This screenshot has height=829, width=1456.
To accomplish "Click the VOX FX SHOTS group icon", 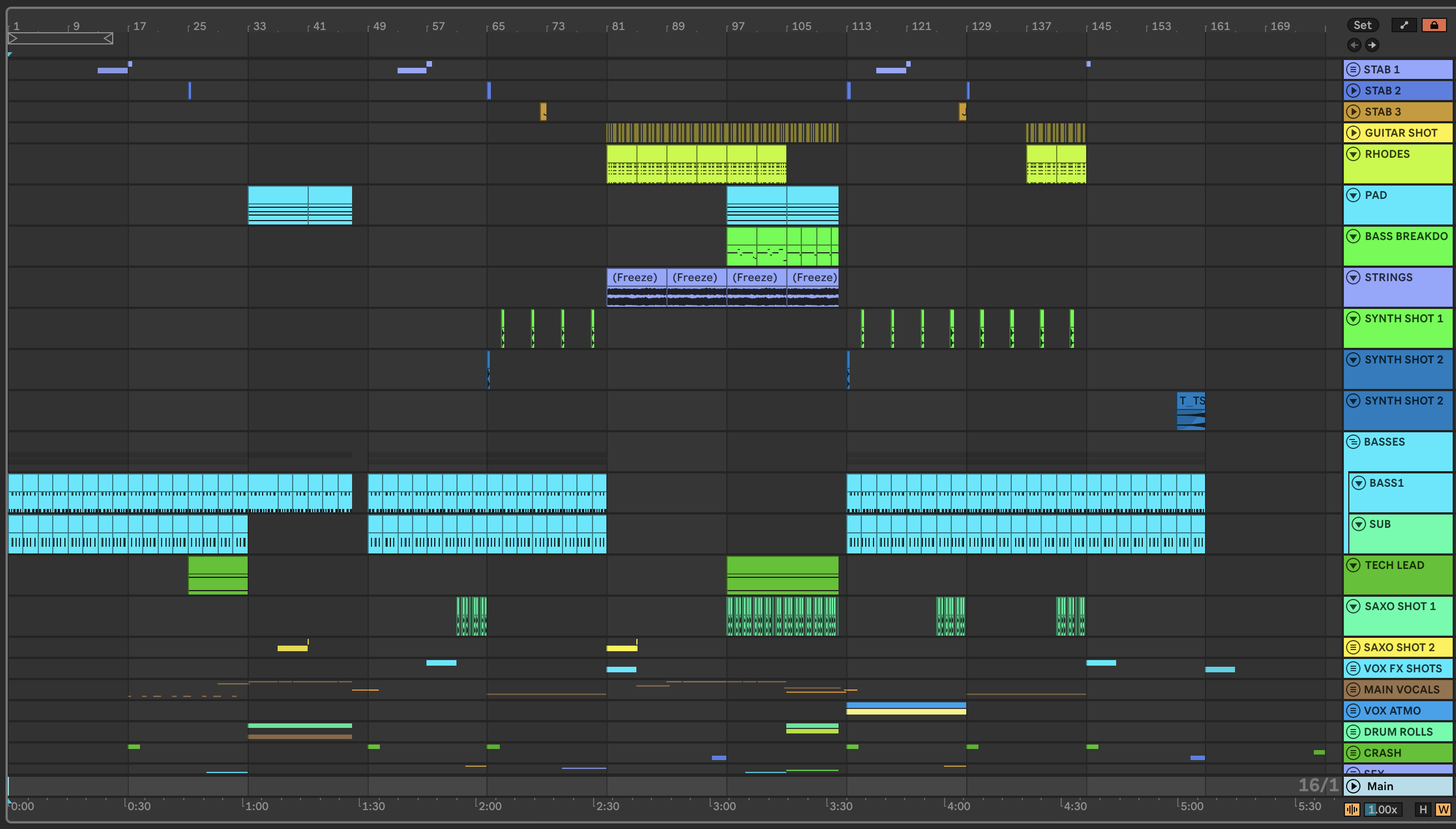I will (x=1353, y=668).
